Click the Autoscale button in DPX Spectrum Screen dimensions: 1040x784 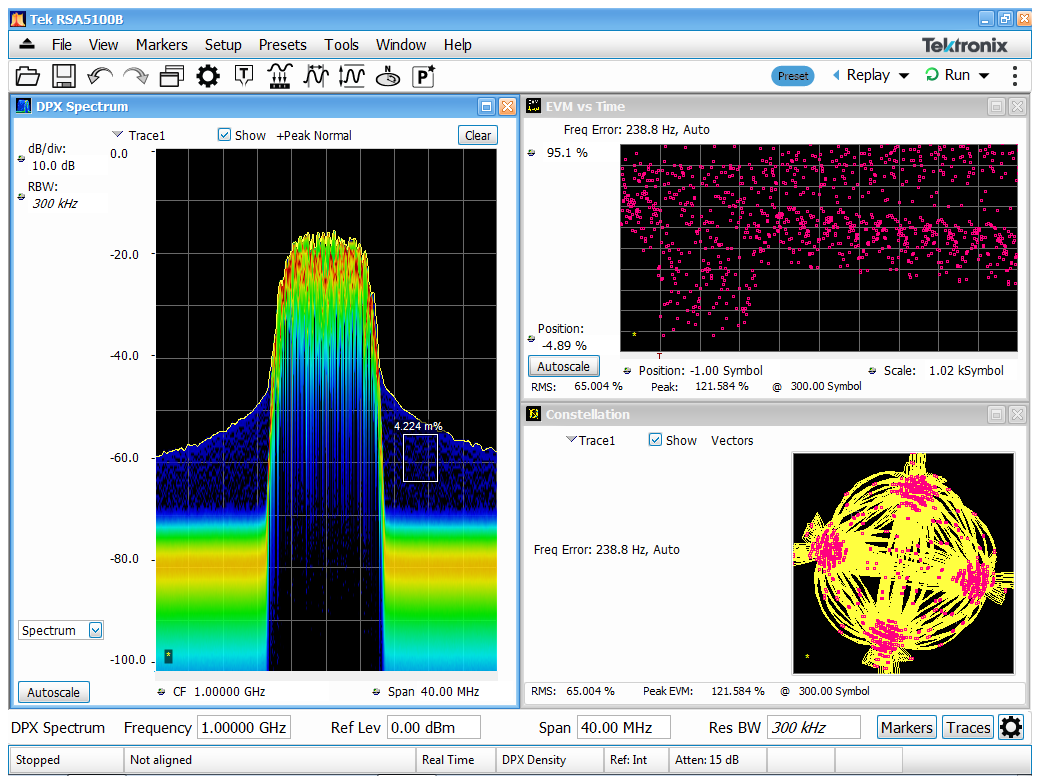[x=53, y=692]
